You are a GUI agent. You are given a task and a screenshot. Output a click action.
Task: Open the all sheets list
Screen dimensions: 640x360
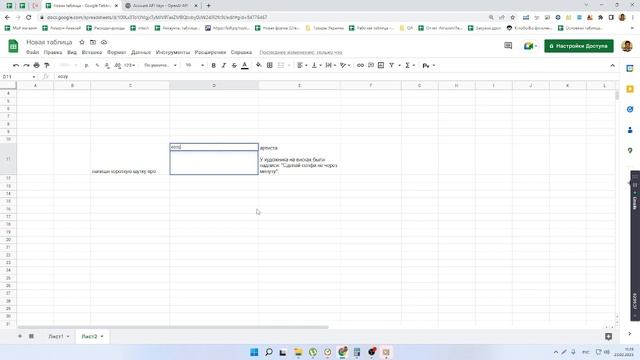[31, 336]
